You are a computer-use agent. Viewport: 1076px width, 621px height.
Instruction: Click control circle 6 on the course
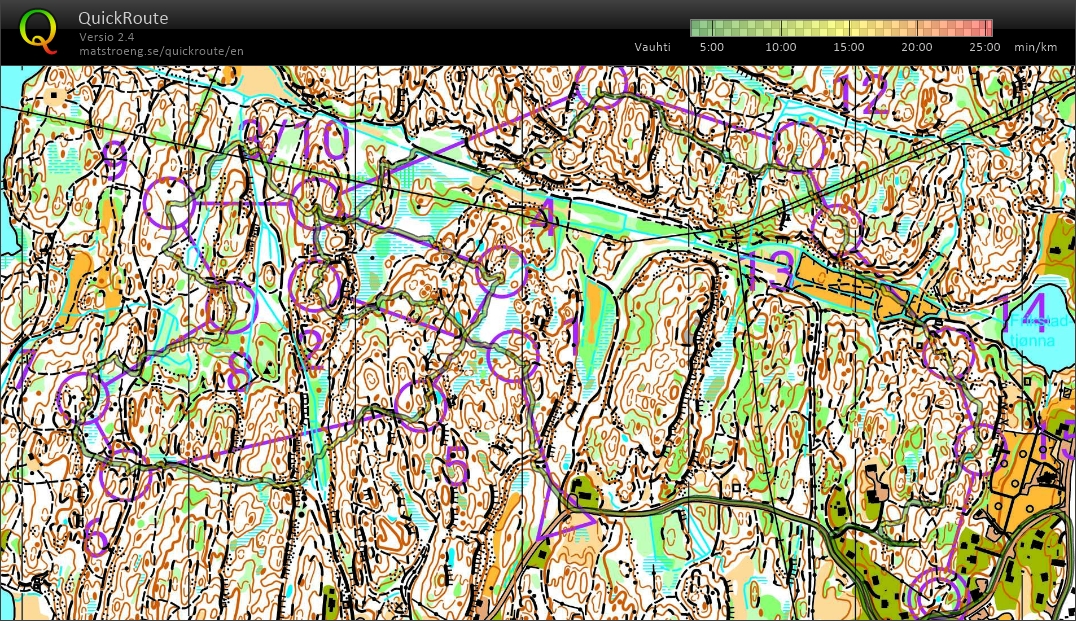point(125,473)
